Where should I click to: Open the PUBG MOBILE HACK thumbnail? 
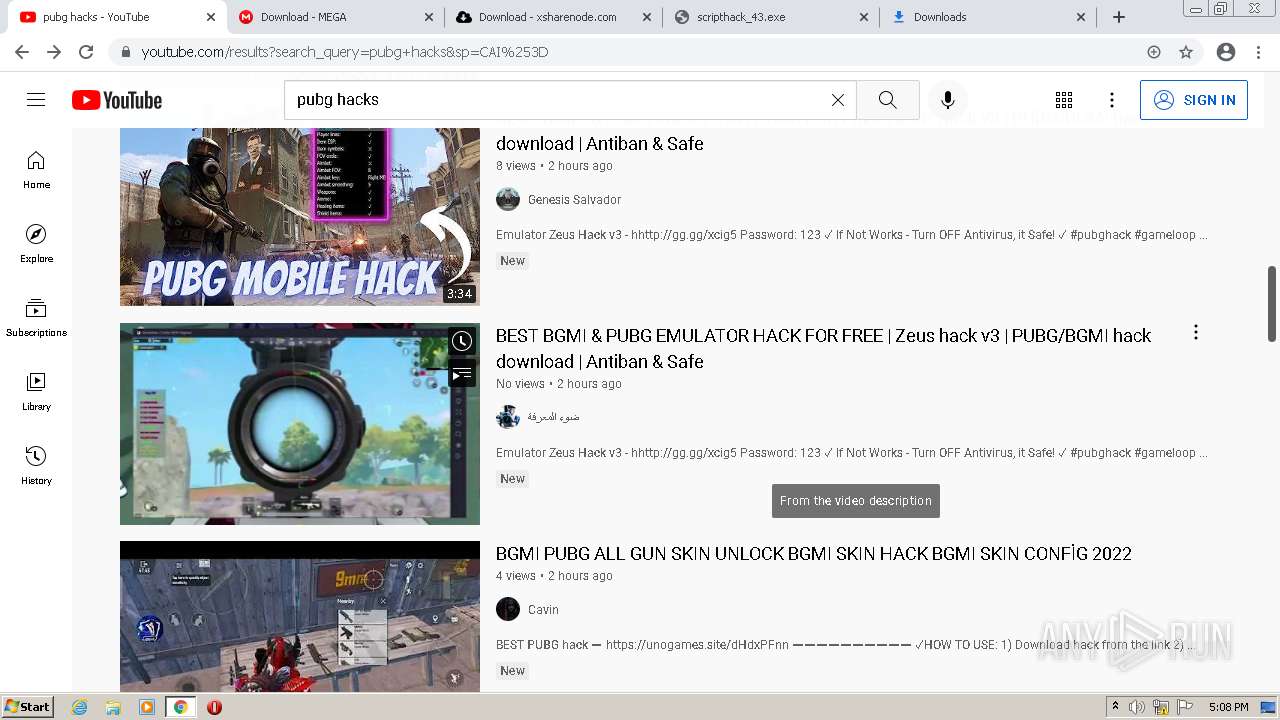coord(300,216)
